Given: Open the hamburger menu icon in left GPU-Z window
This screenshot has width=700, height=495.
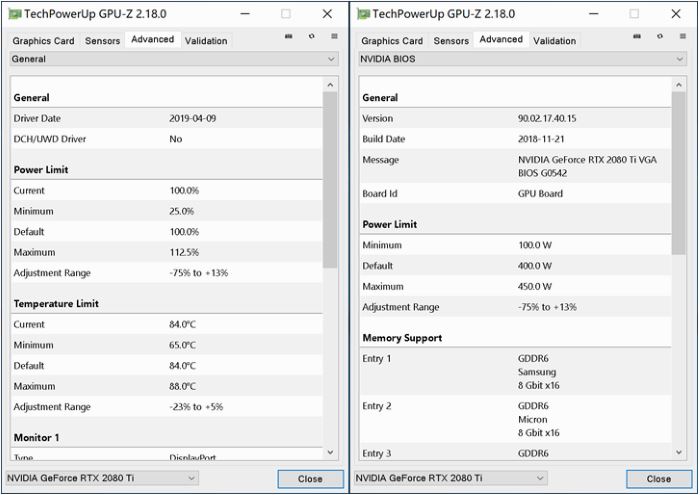Looking at the screenshot, I should coord(334,36).
